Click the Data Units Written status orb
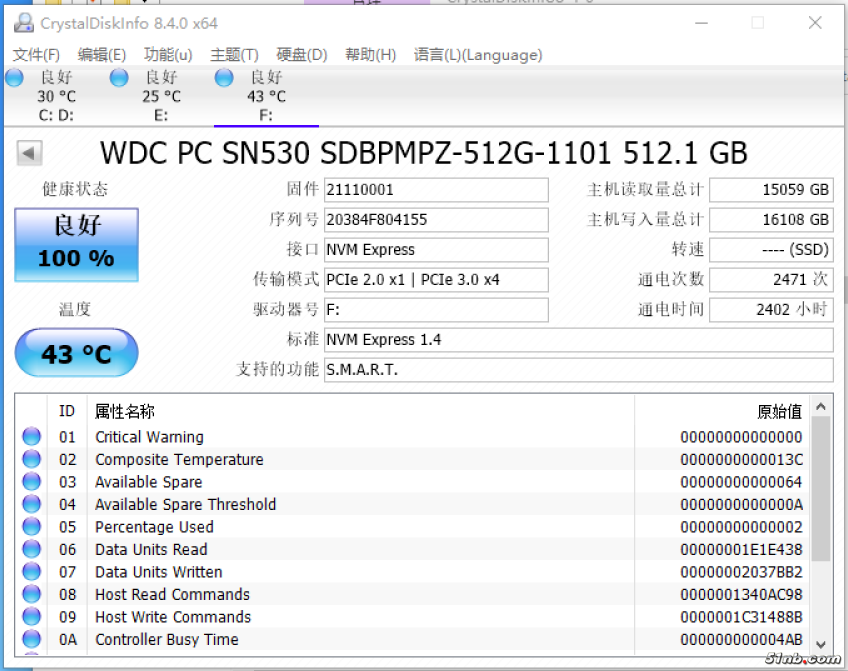 (31, 572)
